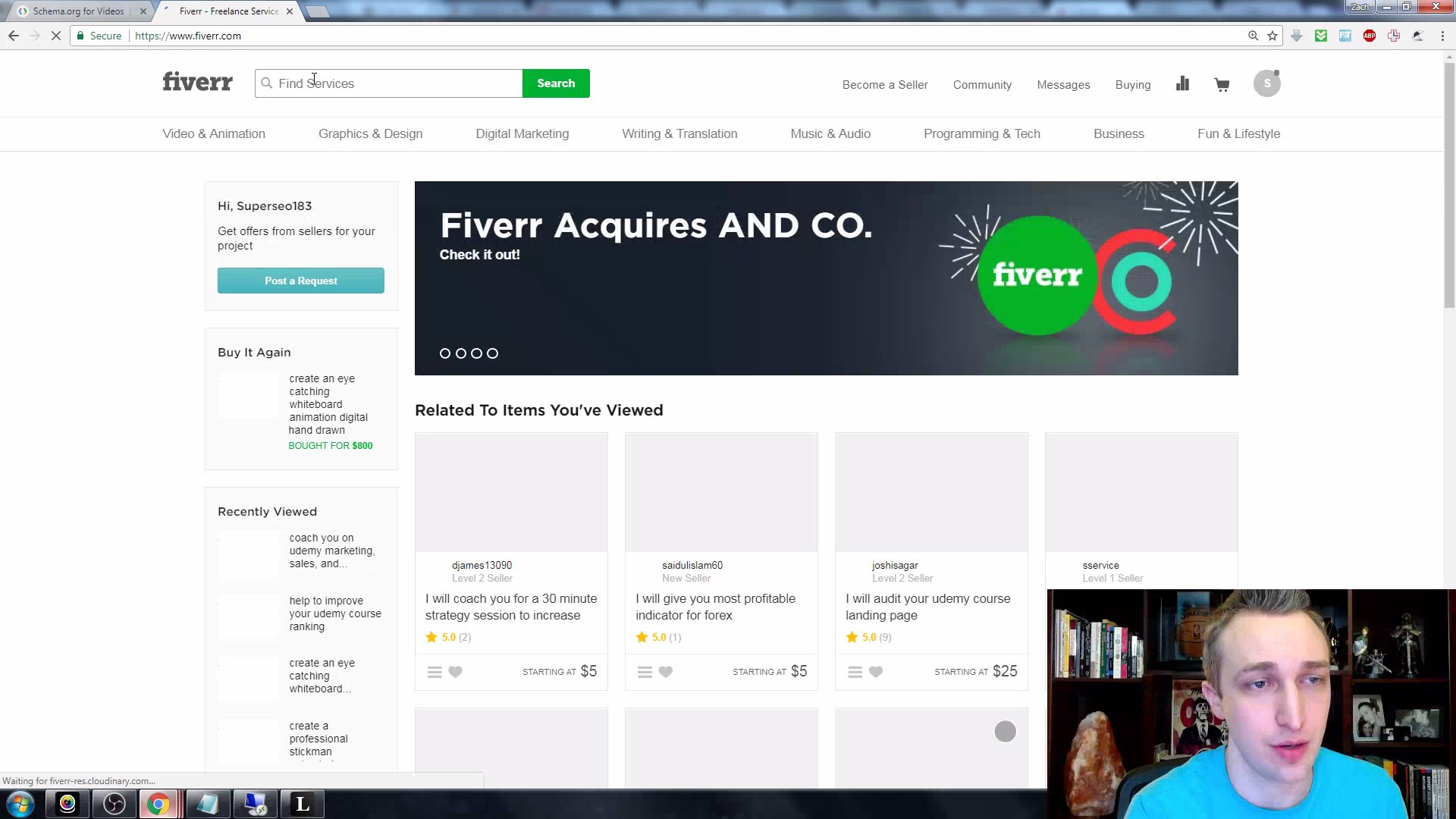The width and height of the screenshot is (1456, 819).
Task: Click the bar chart analytics icon
Action: click(1182, 84)
